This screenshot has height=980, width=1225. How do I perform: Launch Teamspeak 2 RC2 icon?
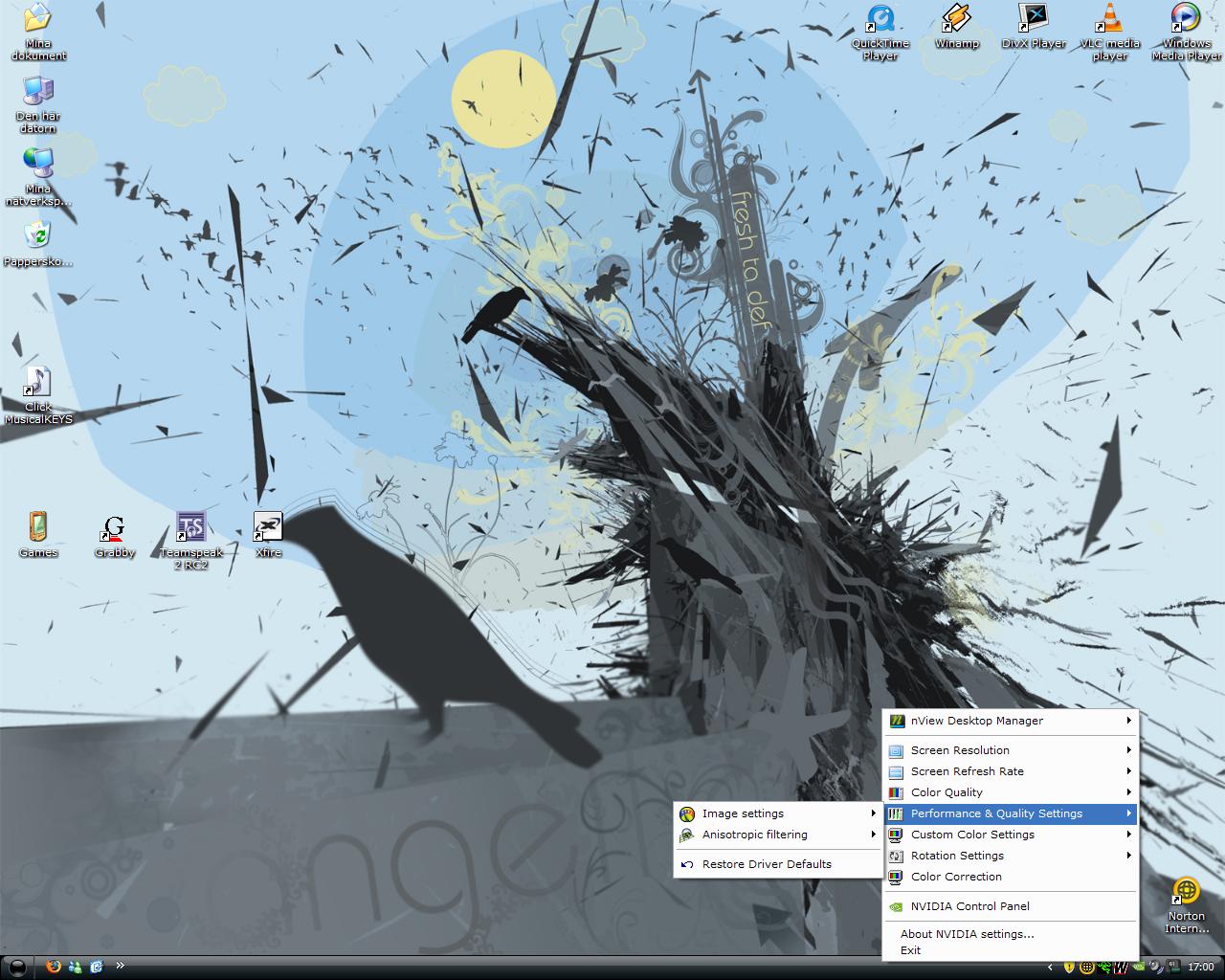(x=191, y=540)
